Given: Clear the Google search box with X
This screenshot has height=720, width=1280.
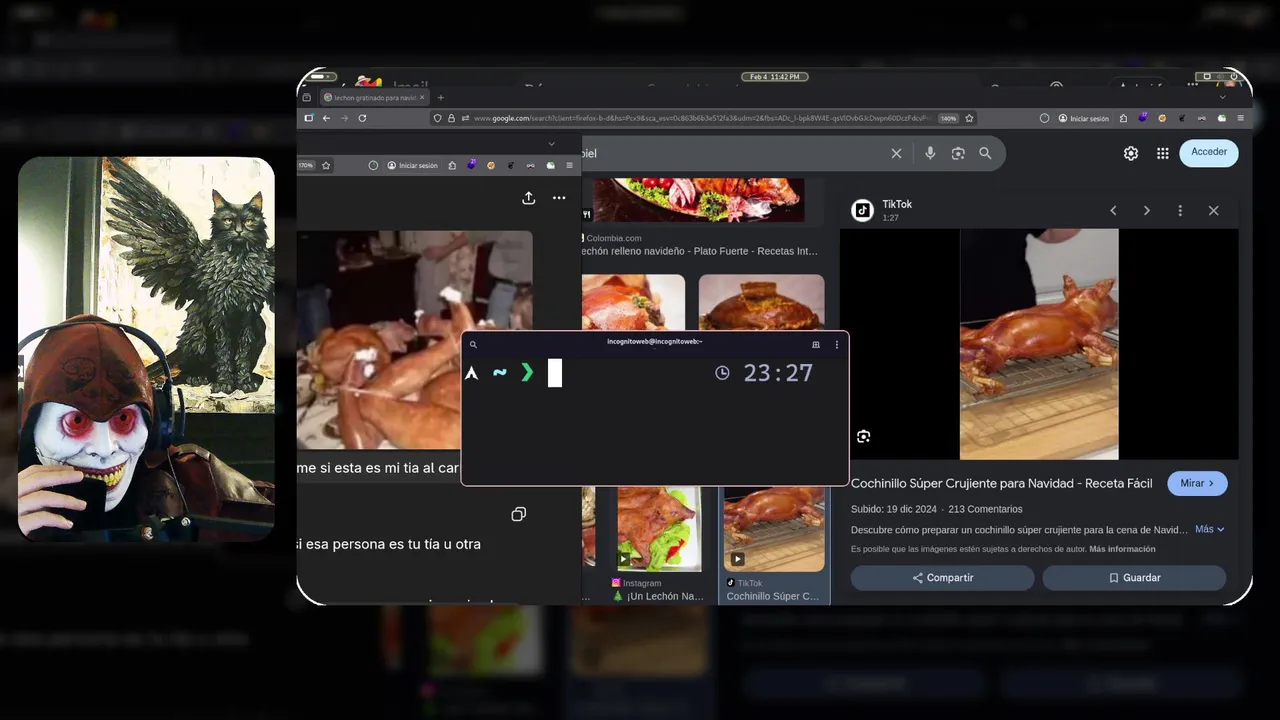Looking at the screenshot, I should pyautogui.click(x=896, y=153).
